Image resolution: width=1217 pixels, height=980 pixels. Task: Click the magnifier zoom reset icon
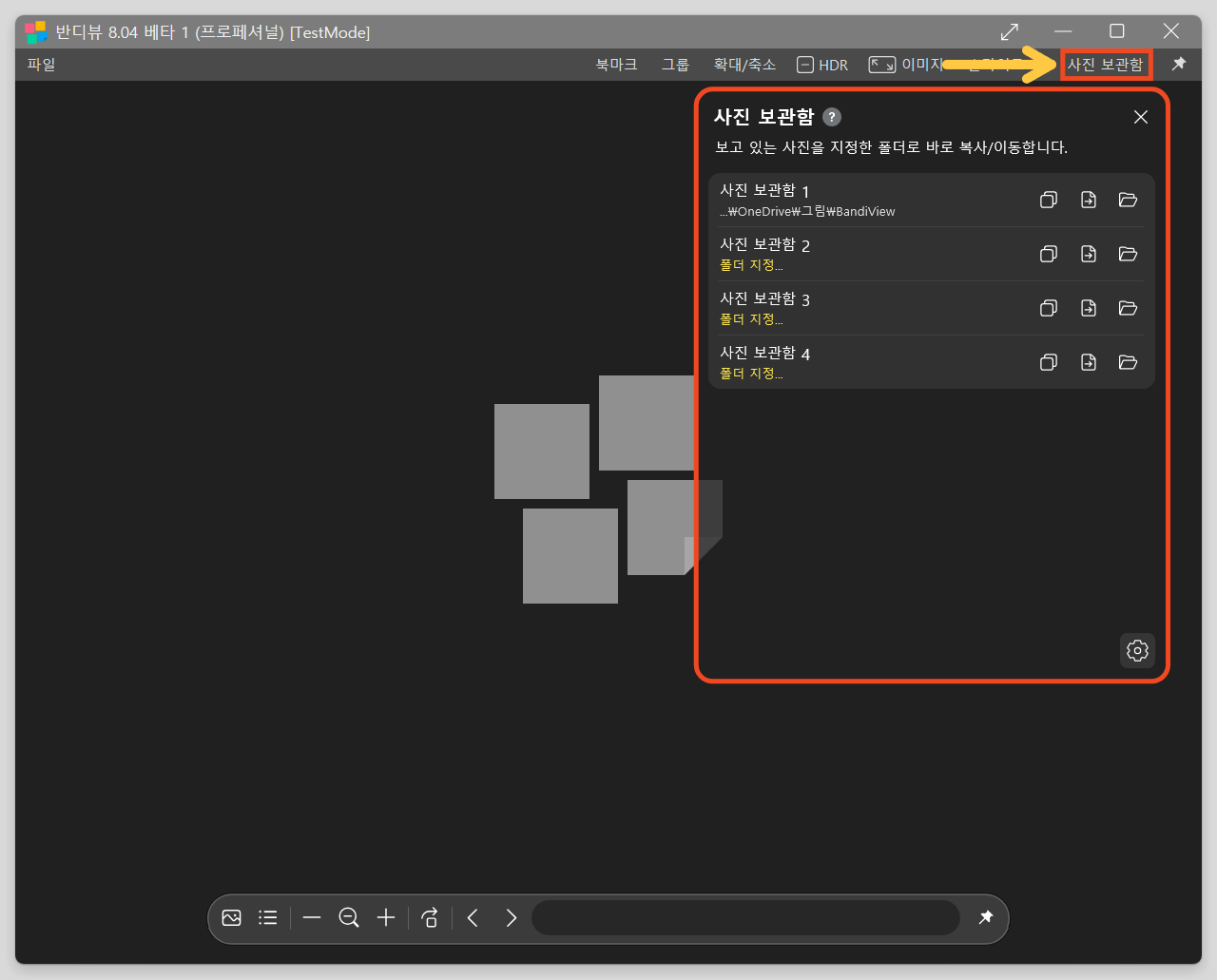(349, 917)
